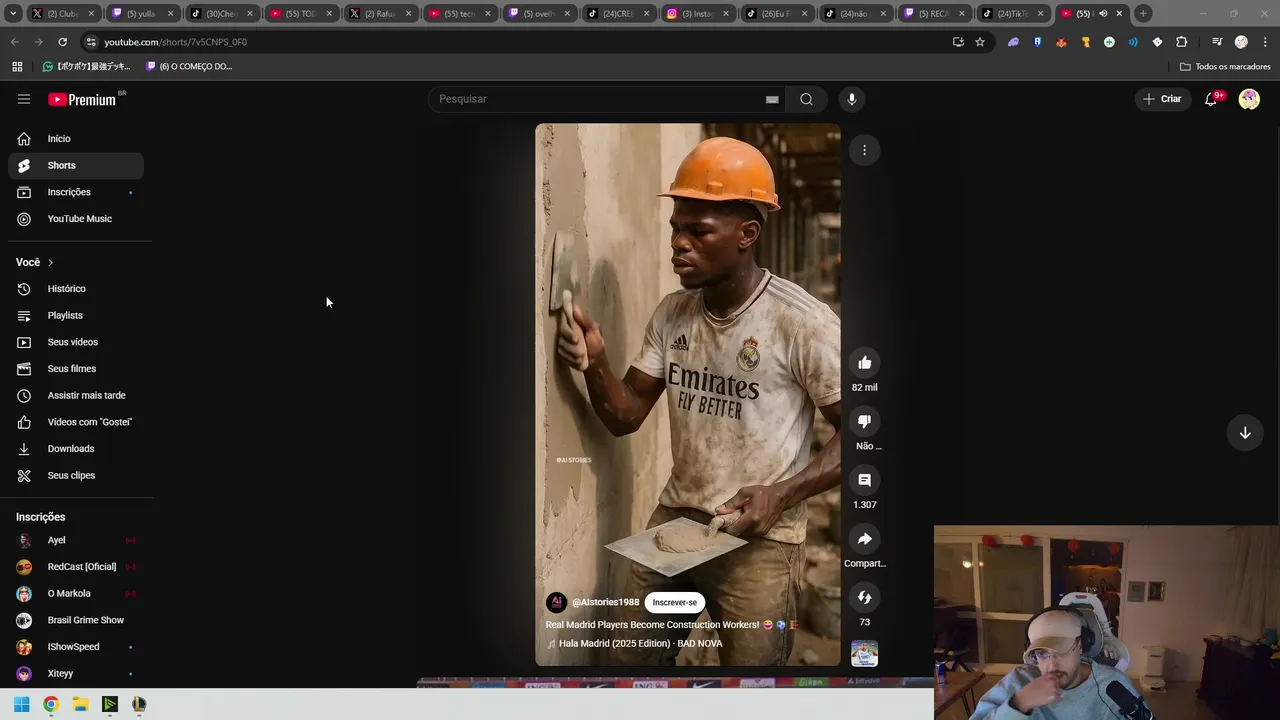This screenshot has width=1280, height=720.
Task: Open IShowSpeed subscription channel
Action: 76,647
